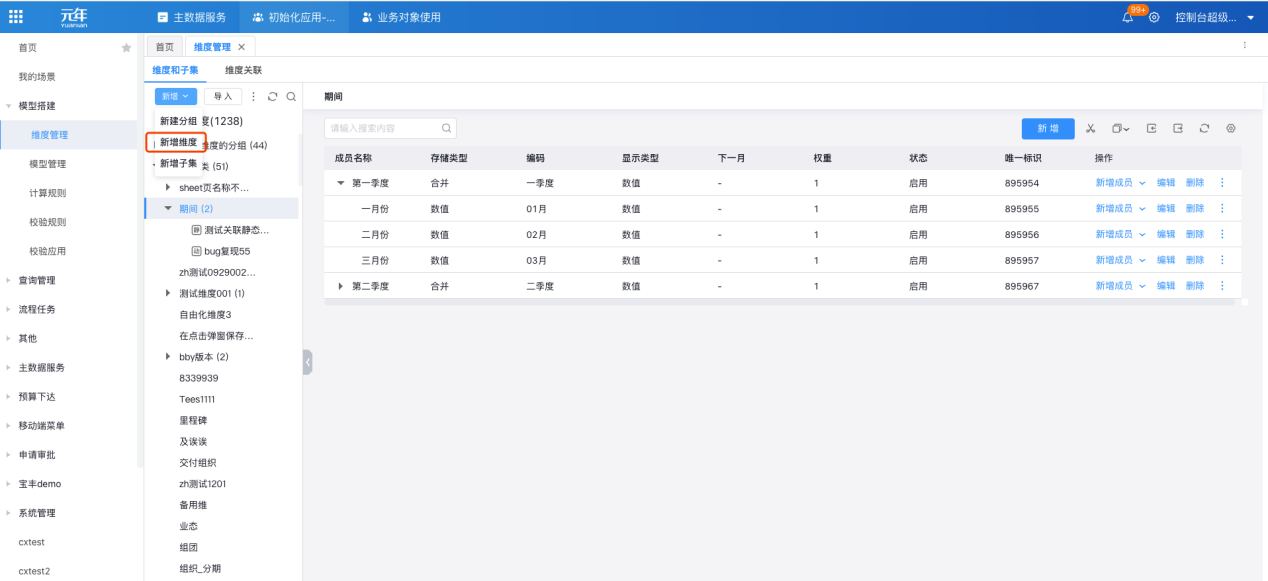Collapse the 期间 (2) tree node
1268x581 pixels.
pyautogui.click(x=168, y=209)
